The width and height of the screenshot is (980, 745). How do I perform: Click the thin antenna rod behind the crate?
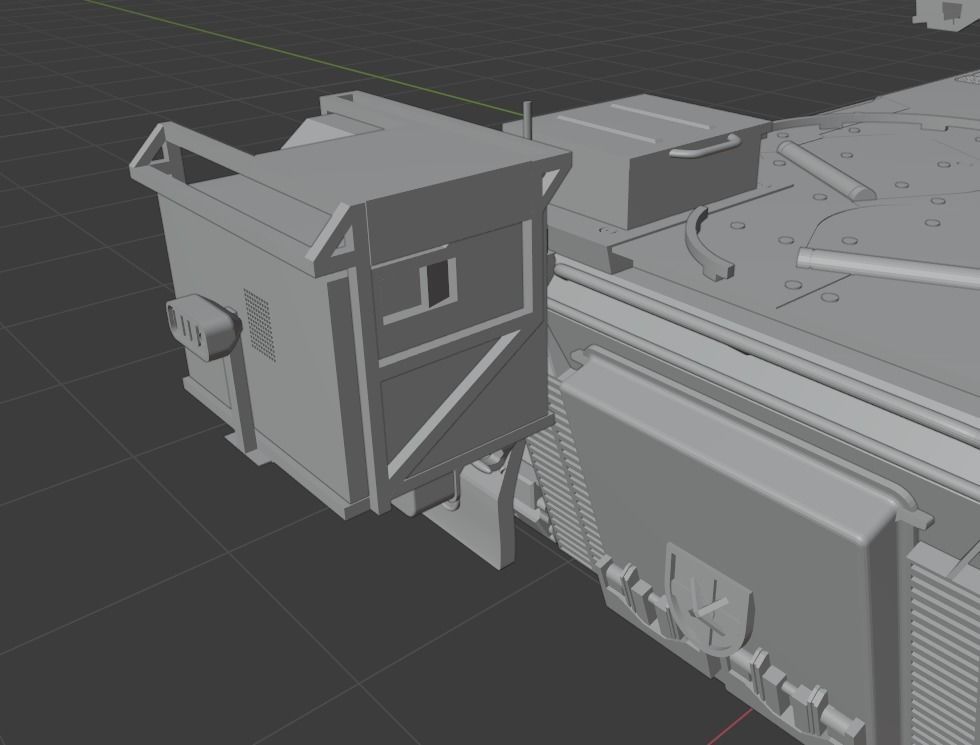coord(528,119)
